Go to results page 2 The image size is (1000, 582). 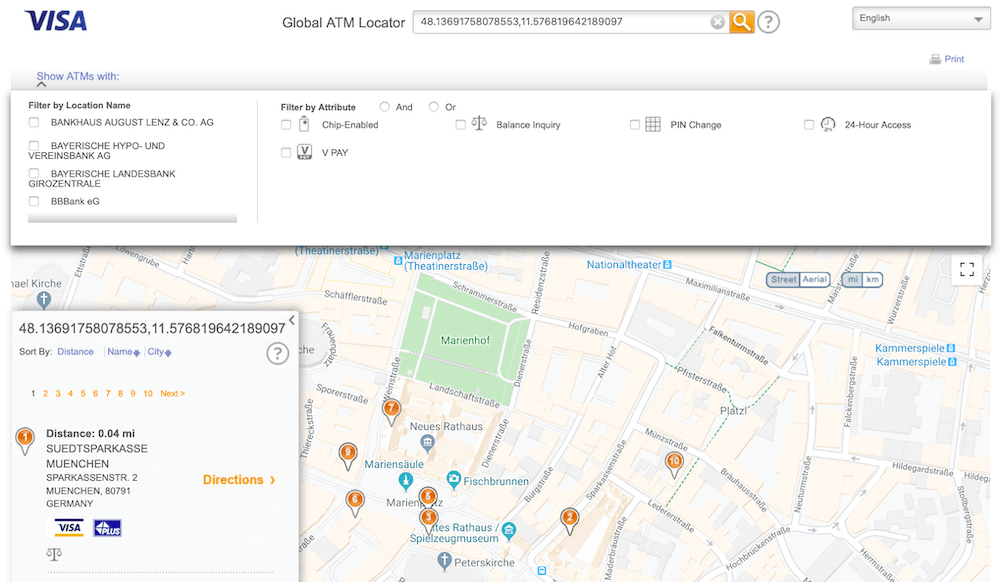45,394
